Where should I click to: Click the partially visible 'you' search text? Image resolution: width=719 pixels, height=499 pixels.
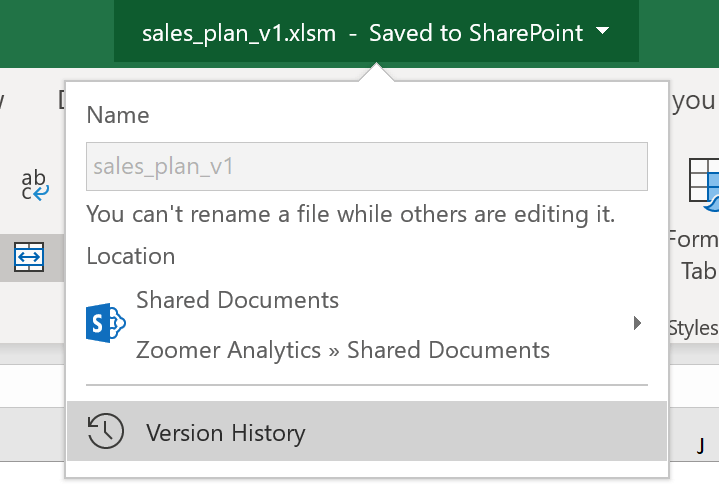694,100
